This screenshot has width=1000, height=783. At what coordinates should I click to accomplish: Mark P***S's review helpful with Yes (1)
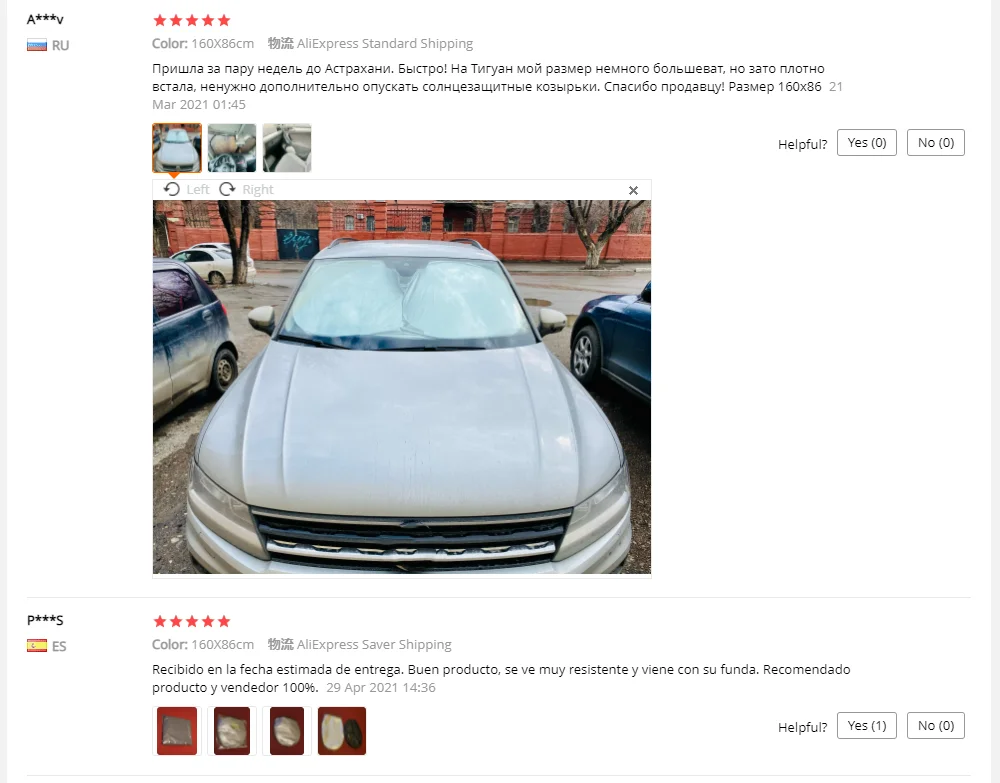[x=867, y=726]
